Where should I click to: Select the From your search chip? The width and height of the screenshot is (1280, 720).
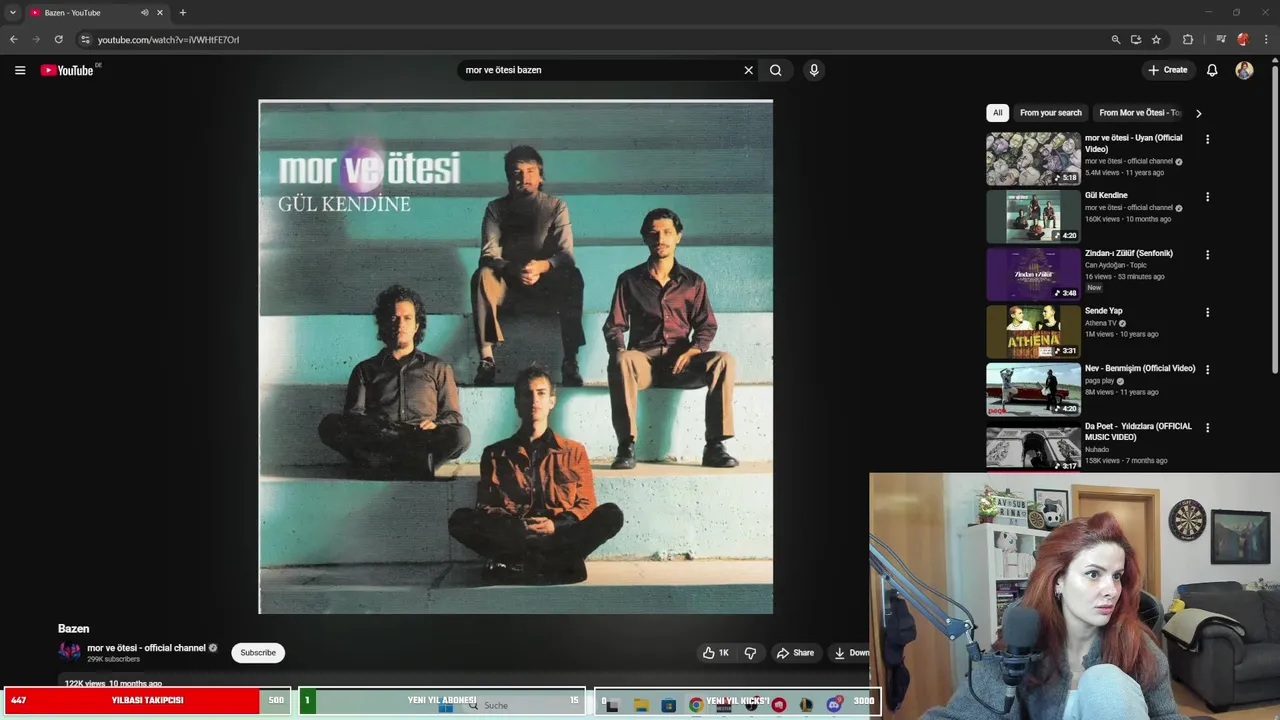(x=1050, y=113)
